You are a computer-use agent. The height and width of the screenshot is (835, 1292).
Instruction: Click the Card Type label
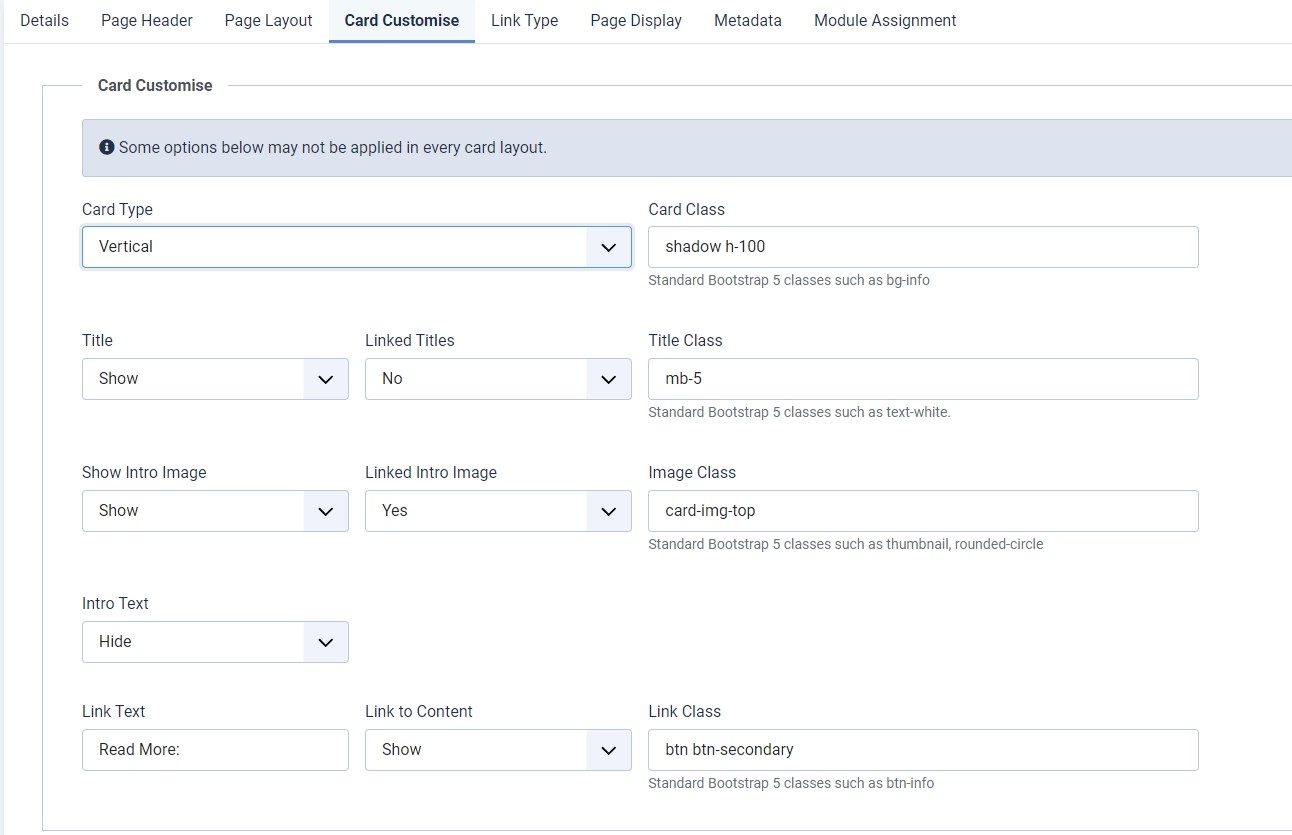(x=117, y=210)
